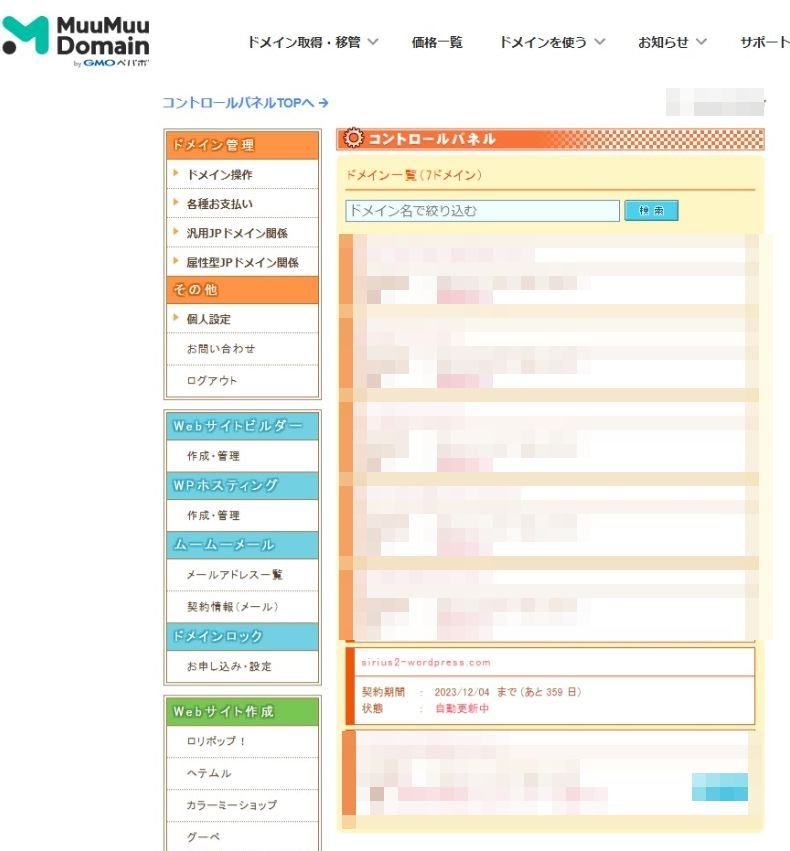Click the ドメイン名で絞り込む search field
The height and width of the screenshot is (851, 790).
[x=482, y=211]
